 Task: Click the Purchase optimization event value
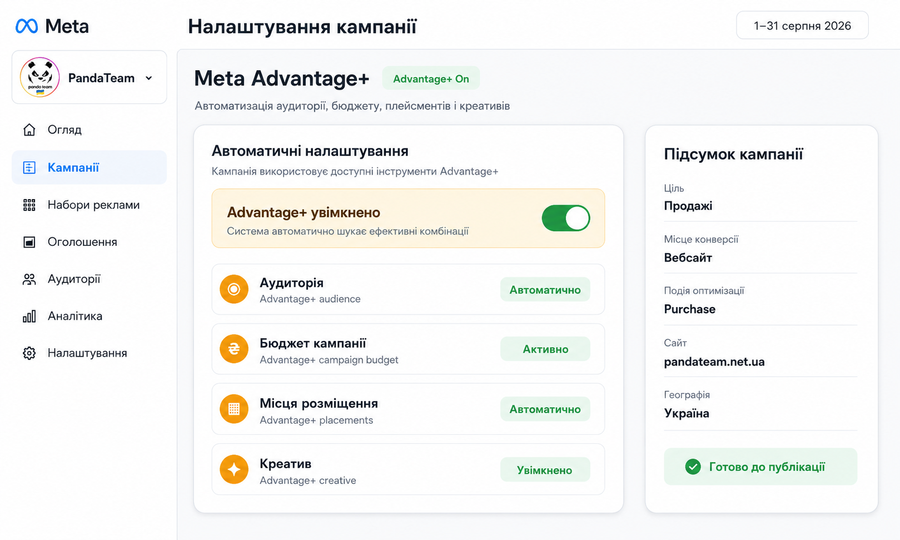point(690,309)
